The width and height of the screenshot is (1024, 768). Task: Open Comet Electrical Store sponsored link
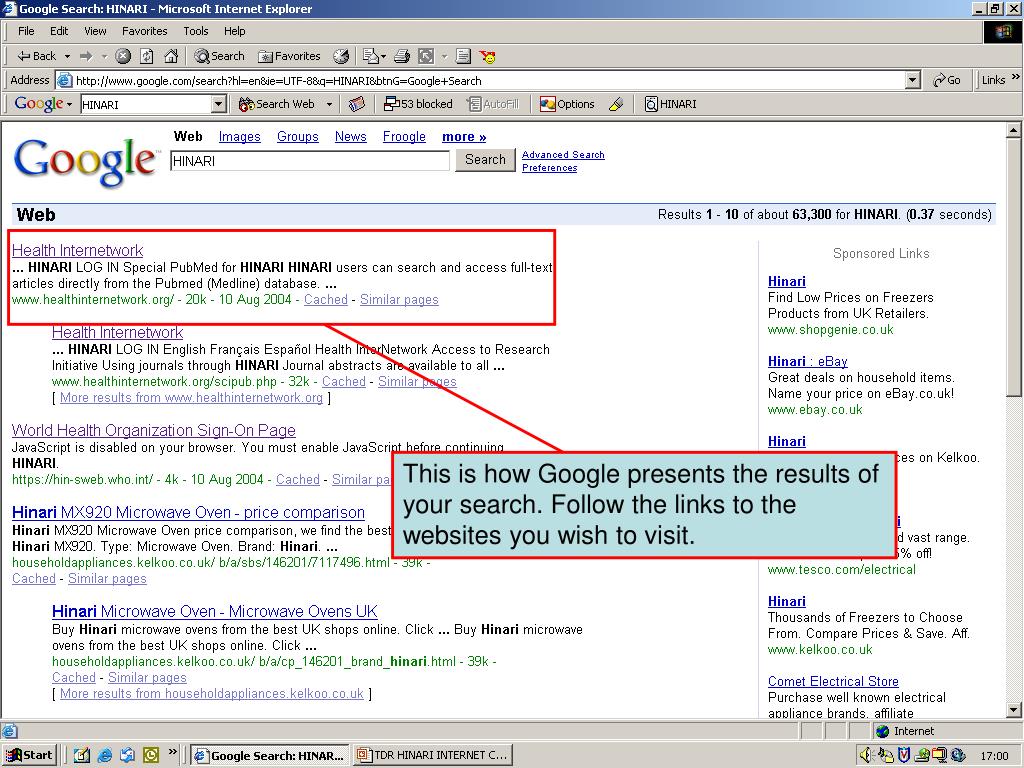coord(833,681)
